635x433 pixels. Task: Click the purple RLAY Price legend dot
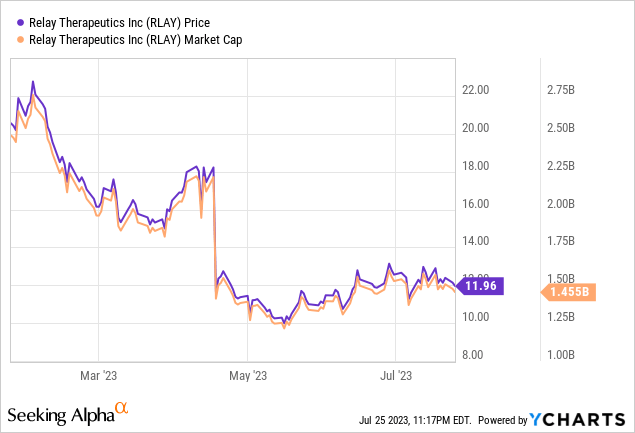[14, 19]
